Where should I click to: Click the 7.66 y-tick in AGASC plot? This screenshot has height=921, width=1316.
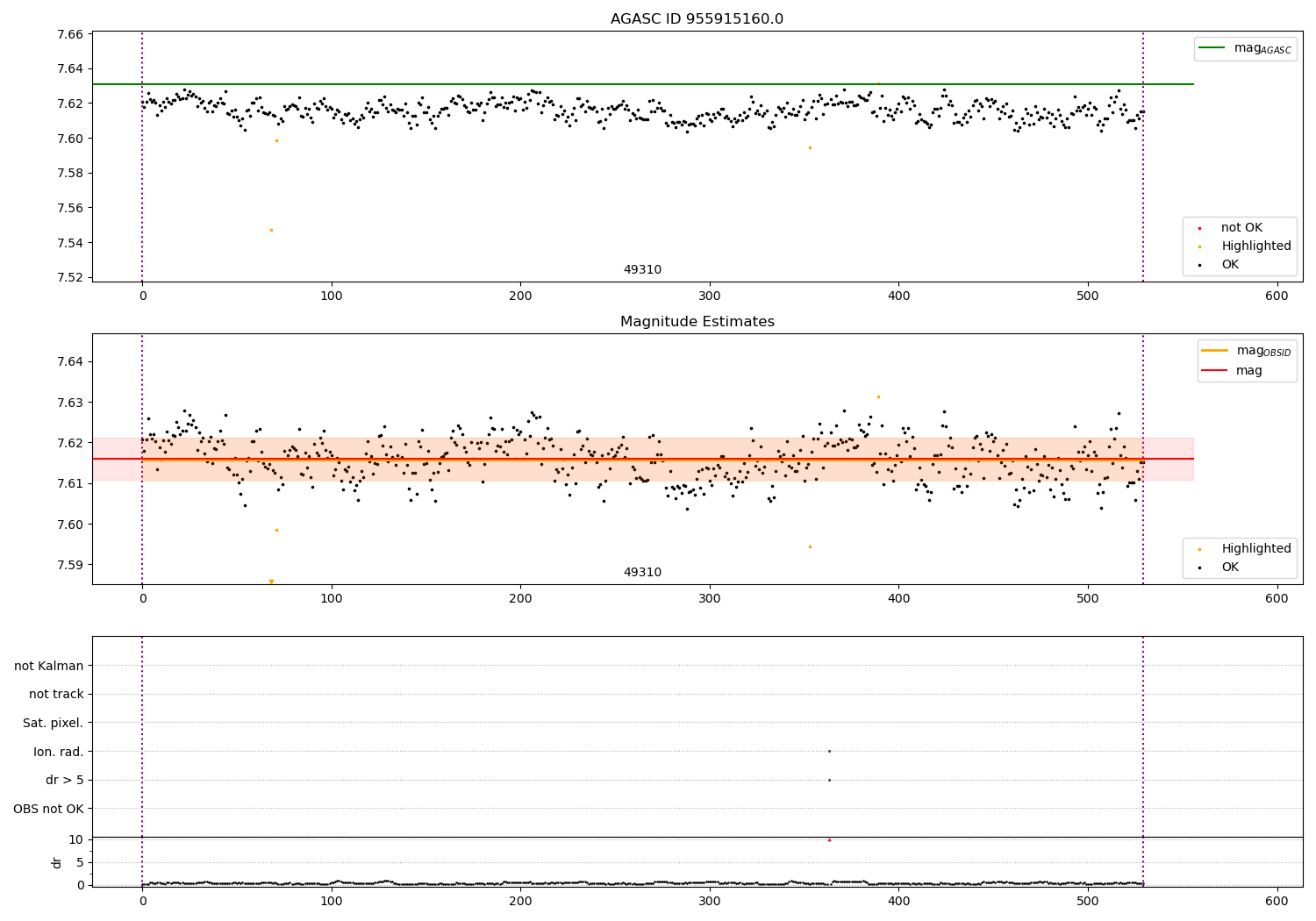click(69, 34)
